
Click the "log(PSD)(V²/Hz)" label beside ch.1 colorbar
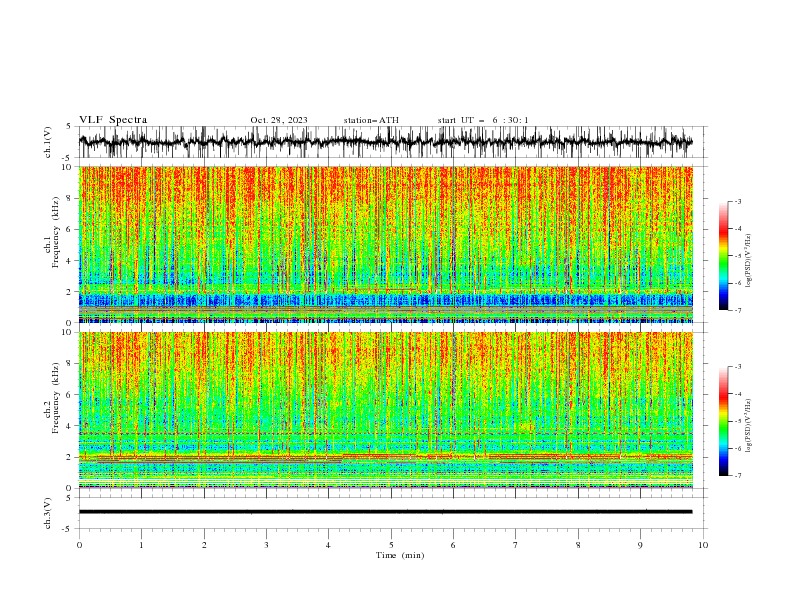click(748, 261)
